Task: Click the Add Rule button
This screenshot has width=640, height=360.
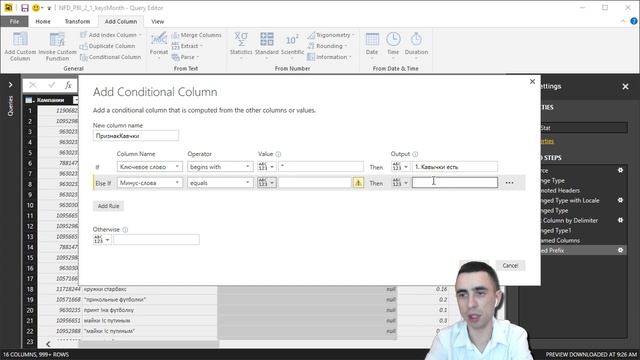Action: click(109, 206)
